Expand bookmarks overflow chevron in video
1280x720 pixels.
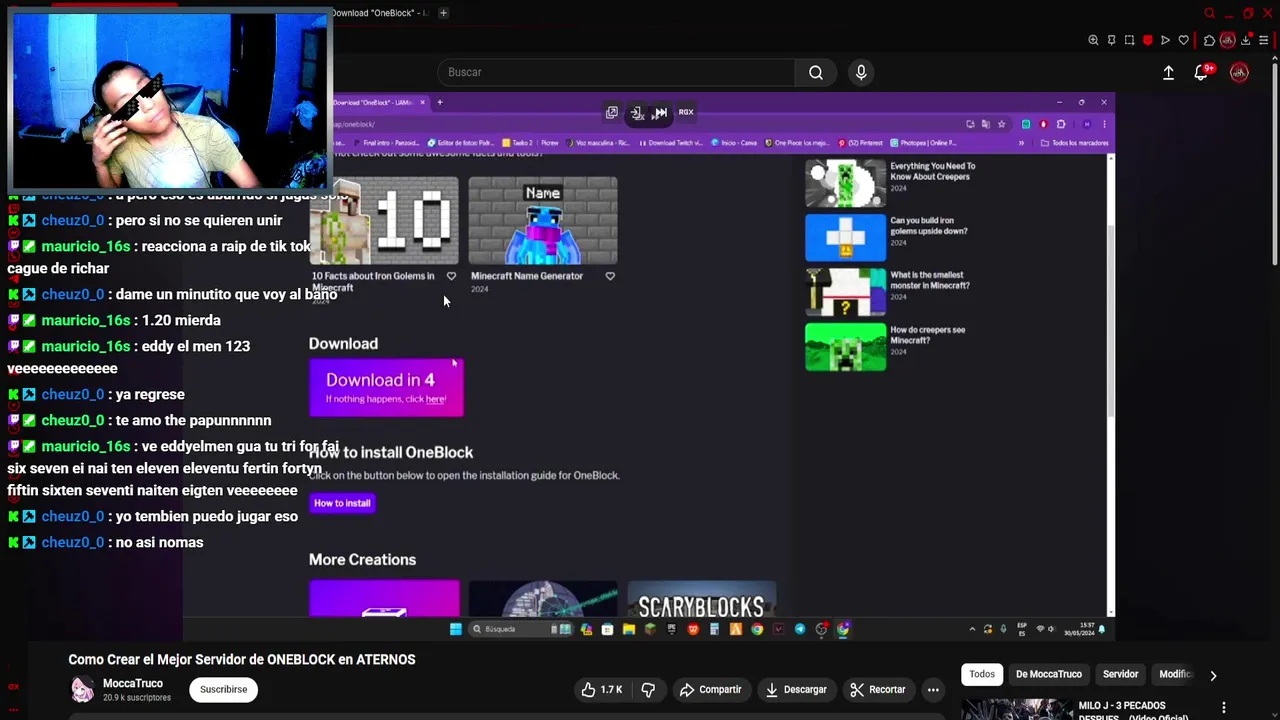point(1021,143)
